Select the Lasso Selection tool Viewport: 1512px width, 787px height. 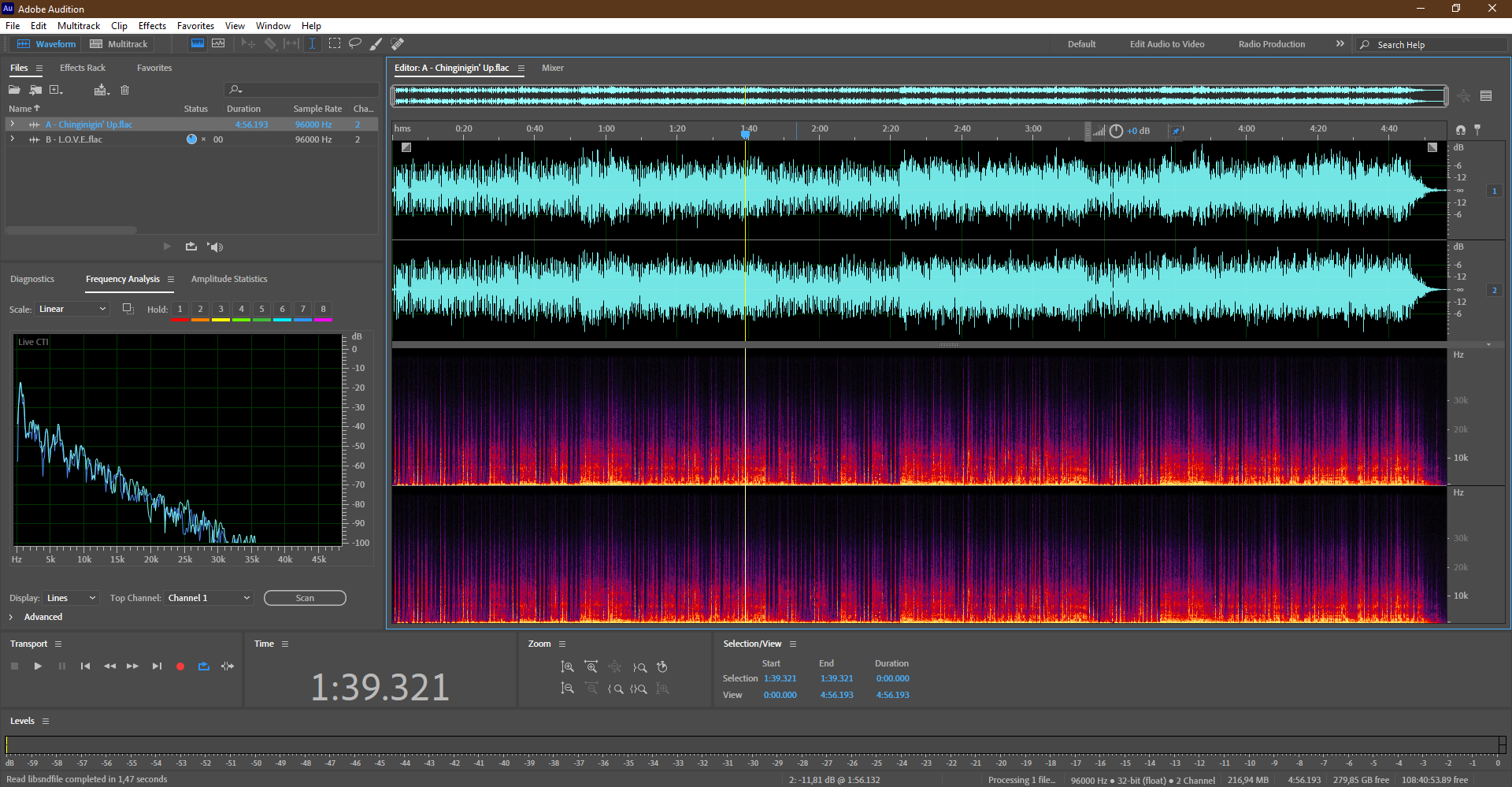click(355, 43)
